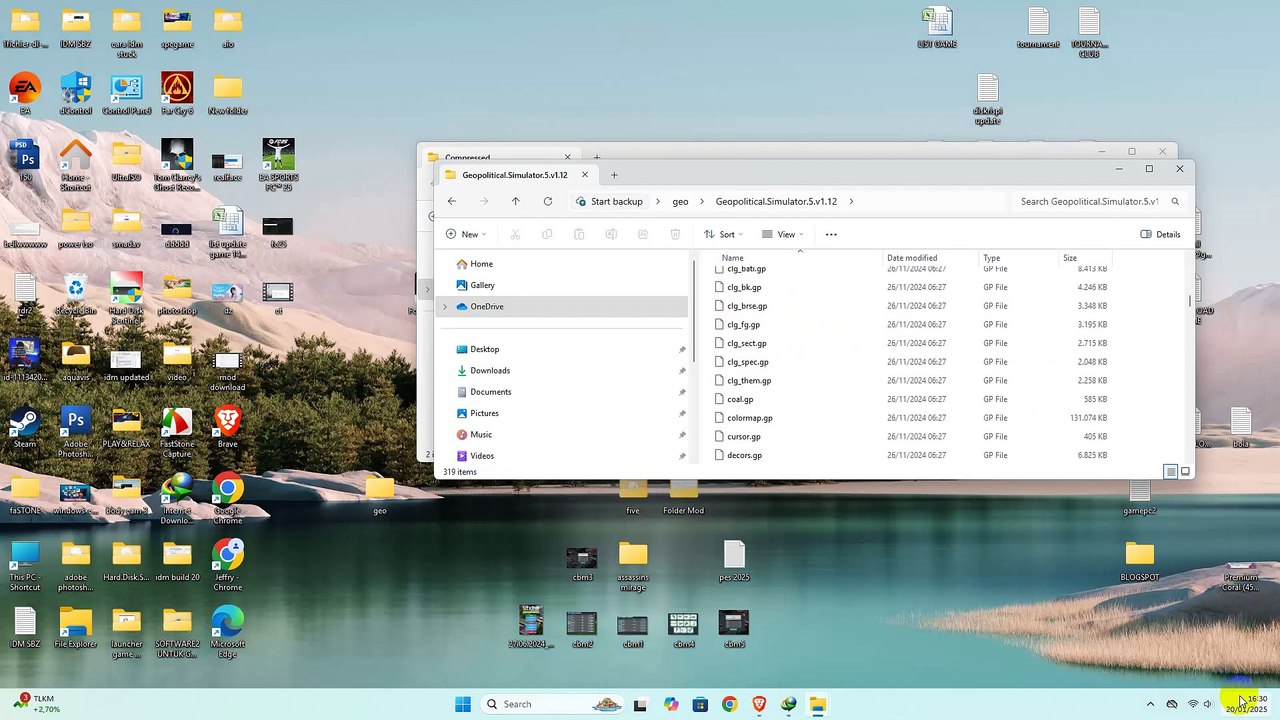
Task: Sort by Date modified column header
Action: click(x=930, y=258)
